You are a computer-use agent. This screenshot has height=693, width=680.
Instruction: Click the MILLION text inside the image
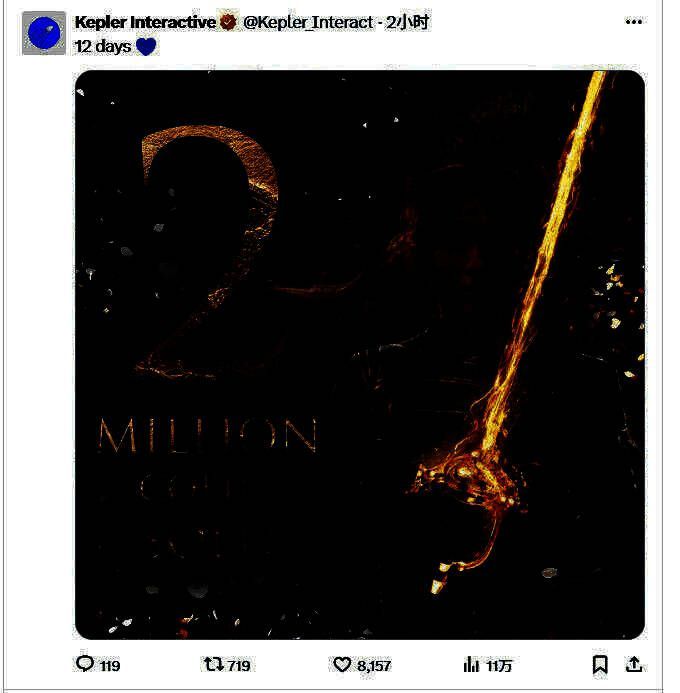click(x=207, y=435)
